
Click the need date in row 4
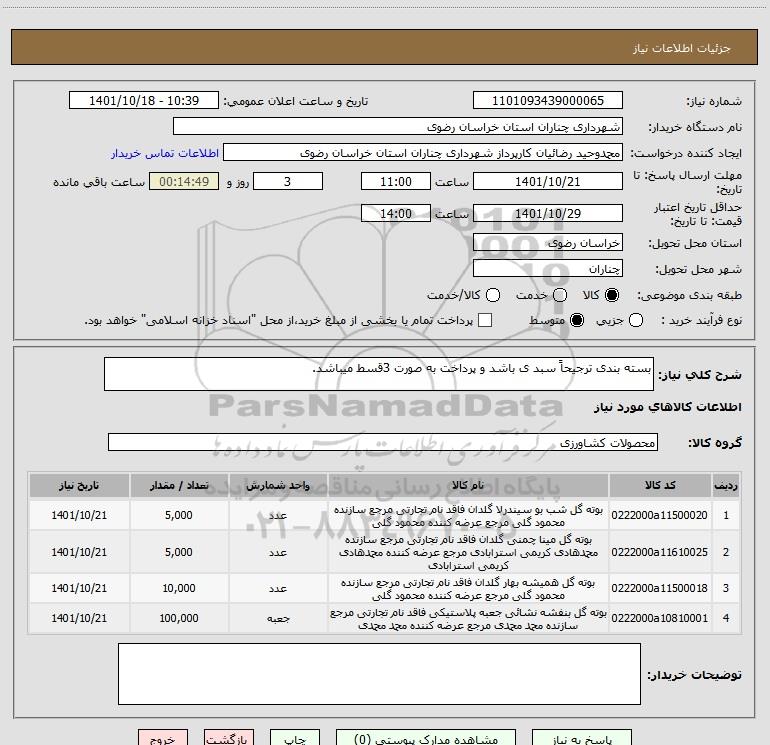[x=79, y=618]
